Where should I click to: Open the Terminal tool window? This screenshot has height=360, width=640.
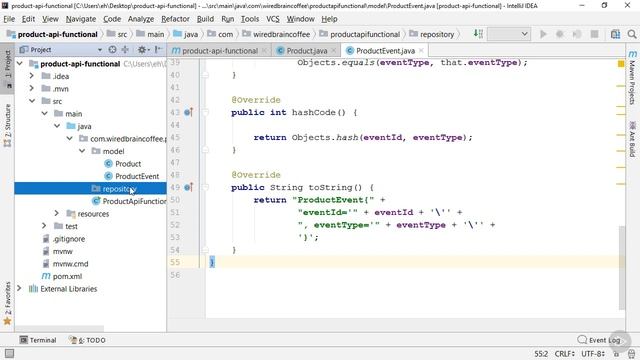38,340
